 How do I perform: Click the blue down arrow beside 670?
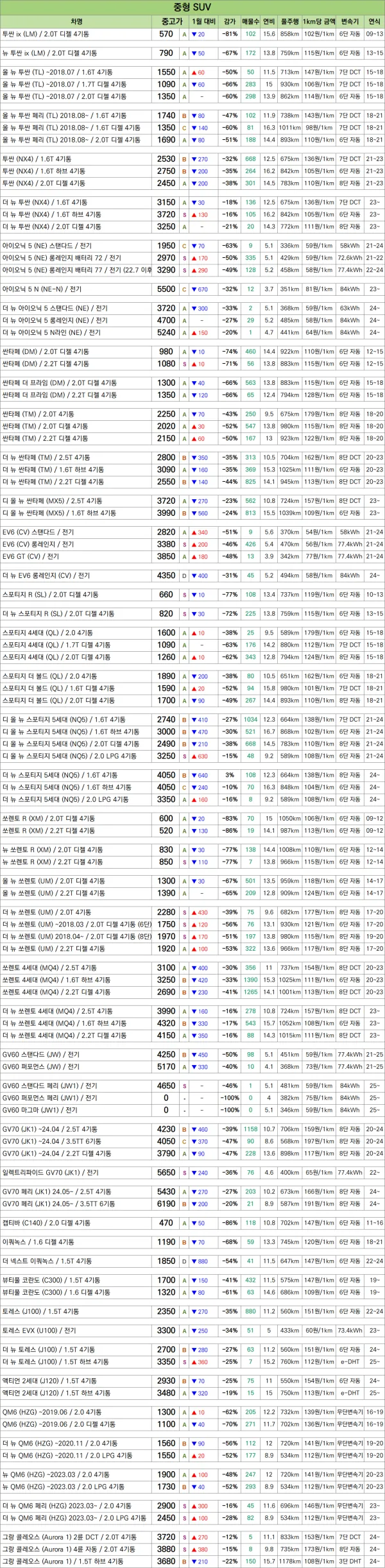[194, 289]
